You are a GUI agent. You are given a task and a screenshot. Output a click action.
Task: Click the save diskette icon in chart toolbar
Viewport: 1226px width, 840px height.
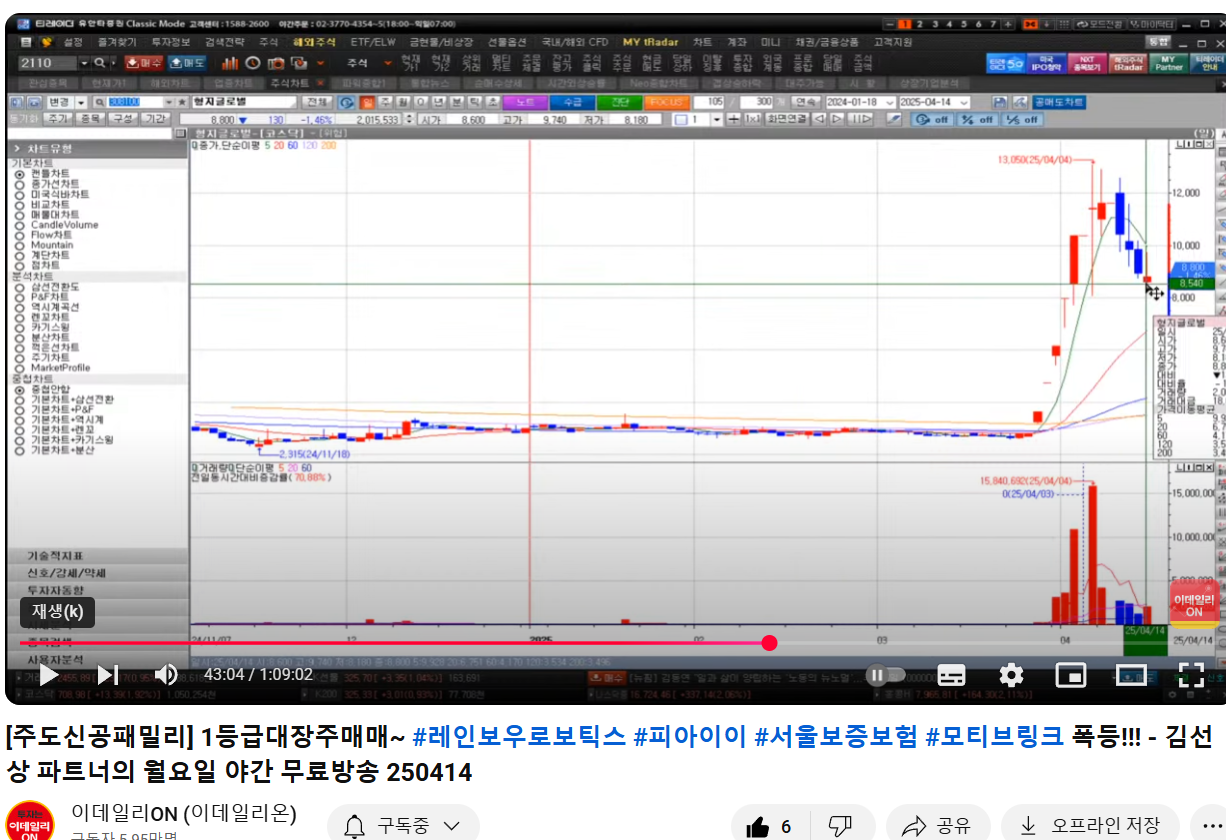(x=1002, y=102)
